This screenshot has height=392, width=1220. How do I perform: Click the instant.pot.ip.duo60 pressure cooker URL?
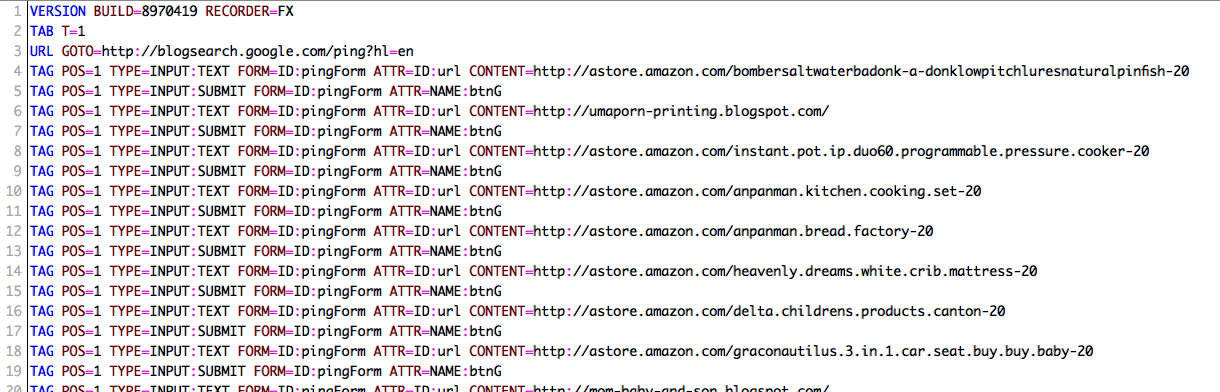point(841,150)
